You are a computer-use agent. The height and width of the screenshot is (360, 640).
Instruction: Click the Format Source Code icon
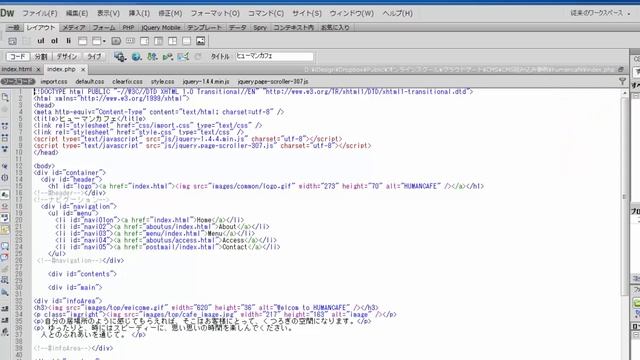[5, 332]
